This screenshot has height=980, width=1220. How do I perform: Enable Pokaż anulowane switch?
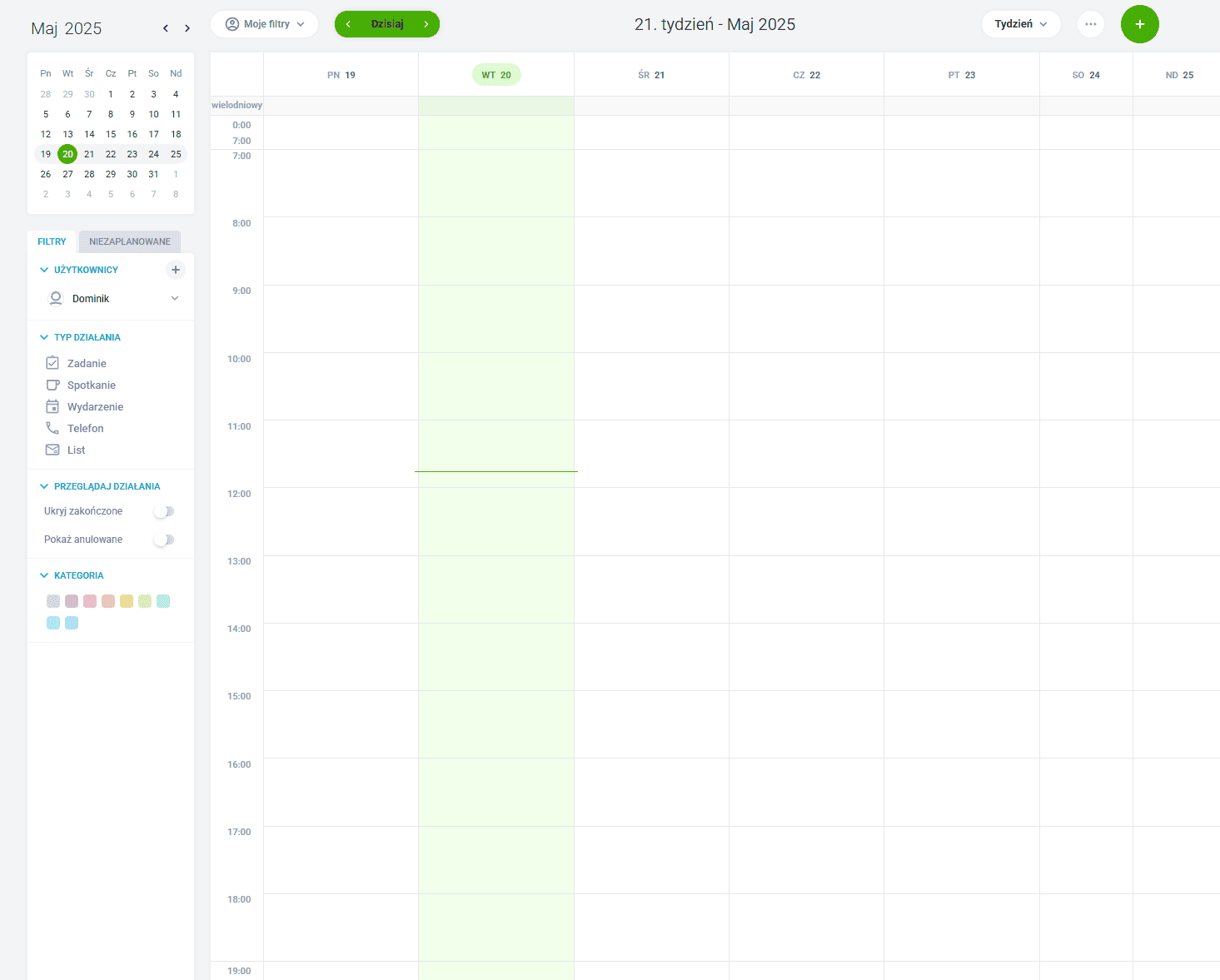coord(164,540)
